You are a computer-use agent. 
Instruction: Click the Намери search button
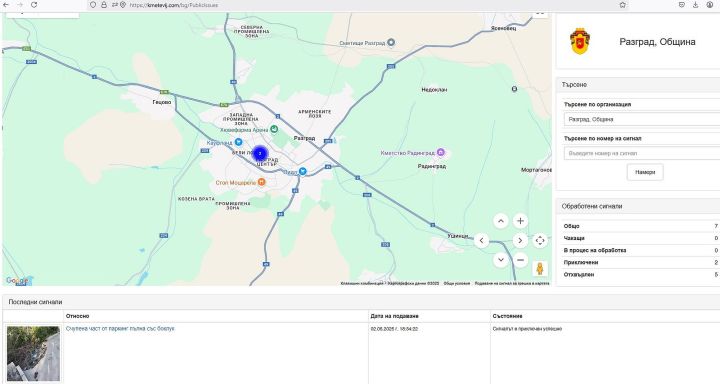[645, 172]
